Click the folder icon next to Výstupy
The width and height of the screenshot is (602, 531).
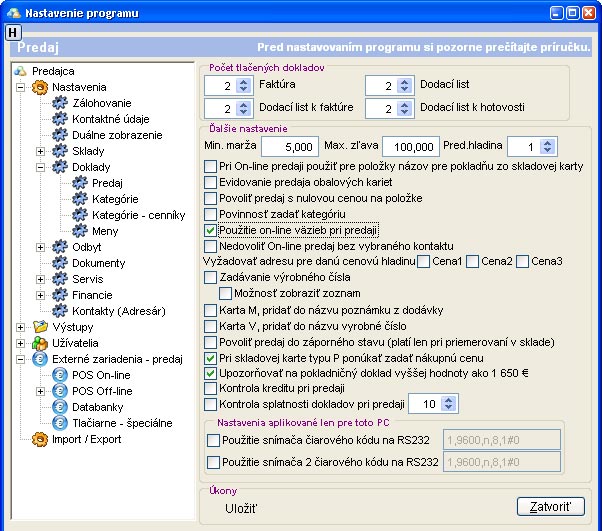[40, 327]
